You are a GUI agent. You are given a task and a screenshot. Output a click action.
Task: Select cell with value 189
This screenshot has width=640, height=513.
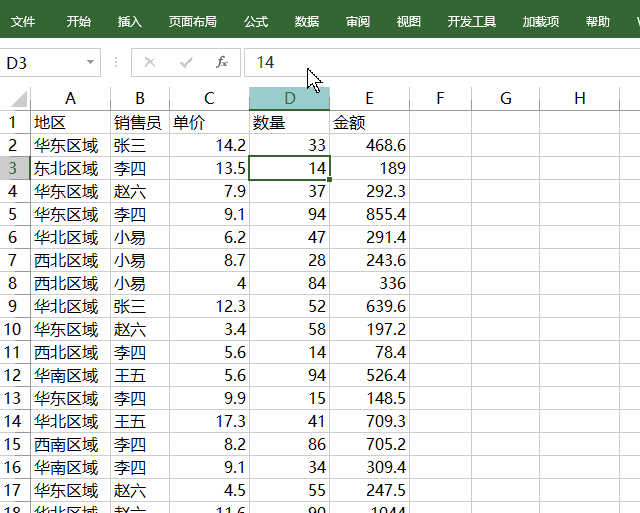click(x=369, y=168)
